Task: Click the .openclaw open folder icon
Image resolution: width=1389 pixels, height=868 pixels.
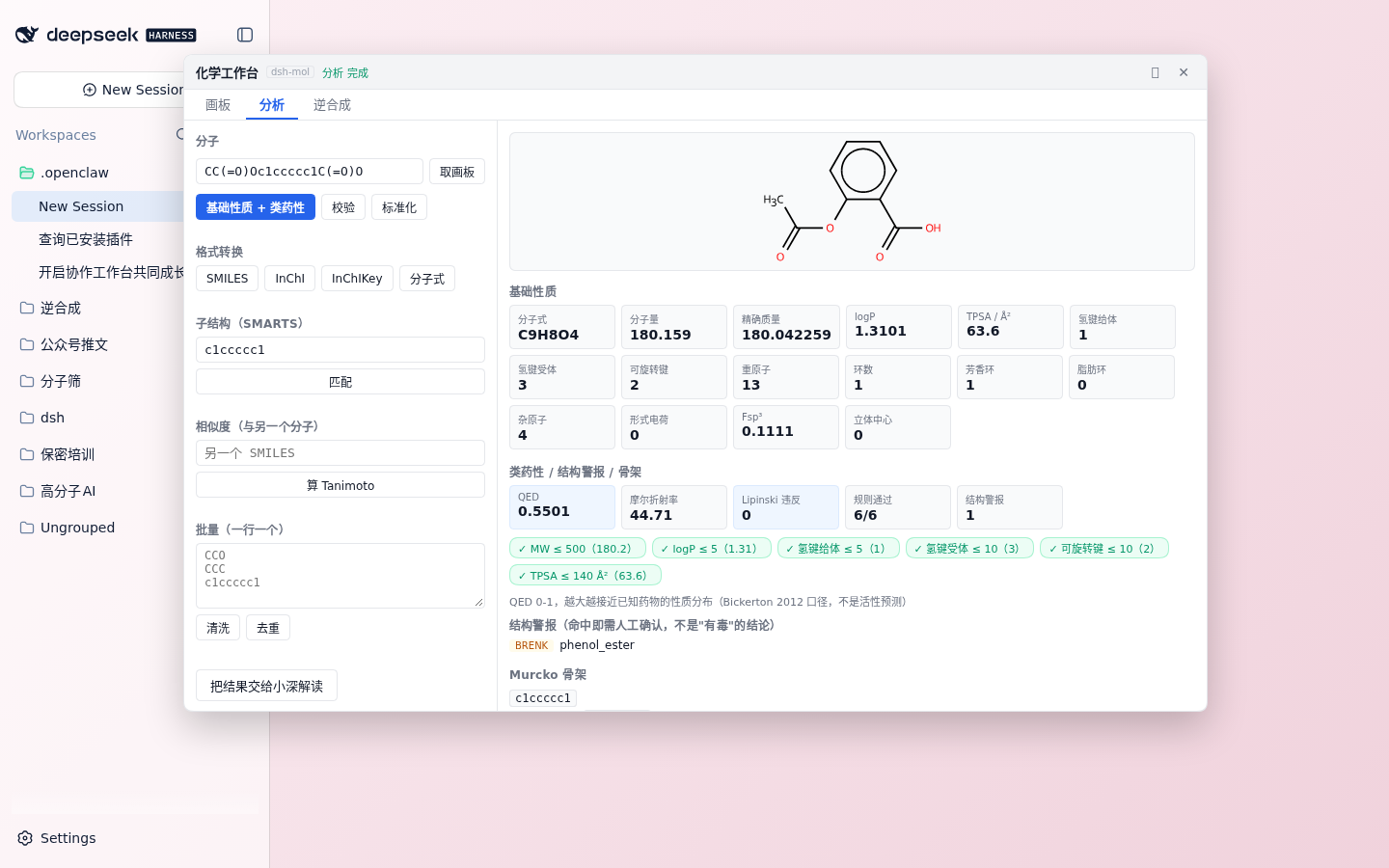Action: 27,173
